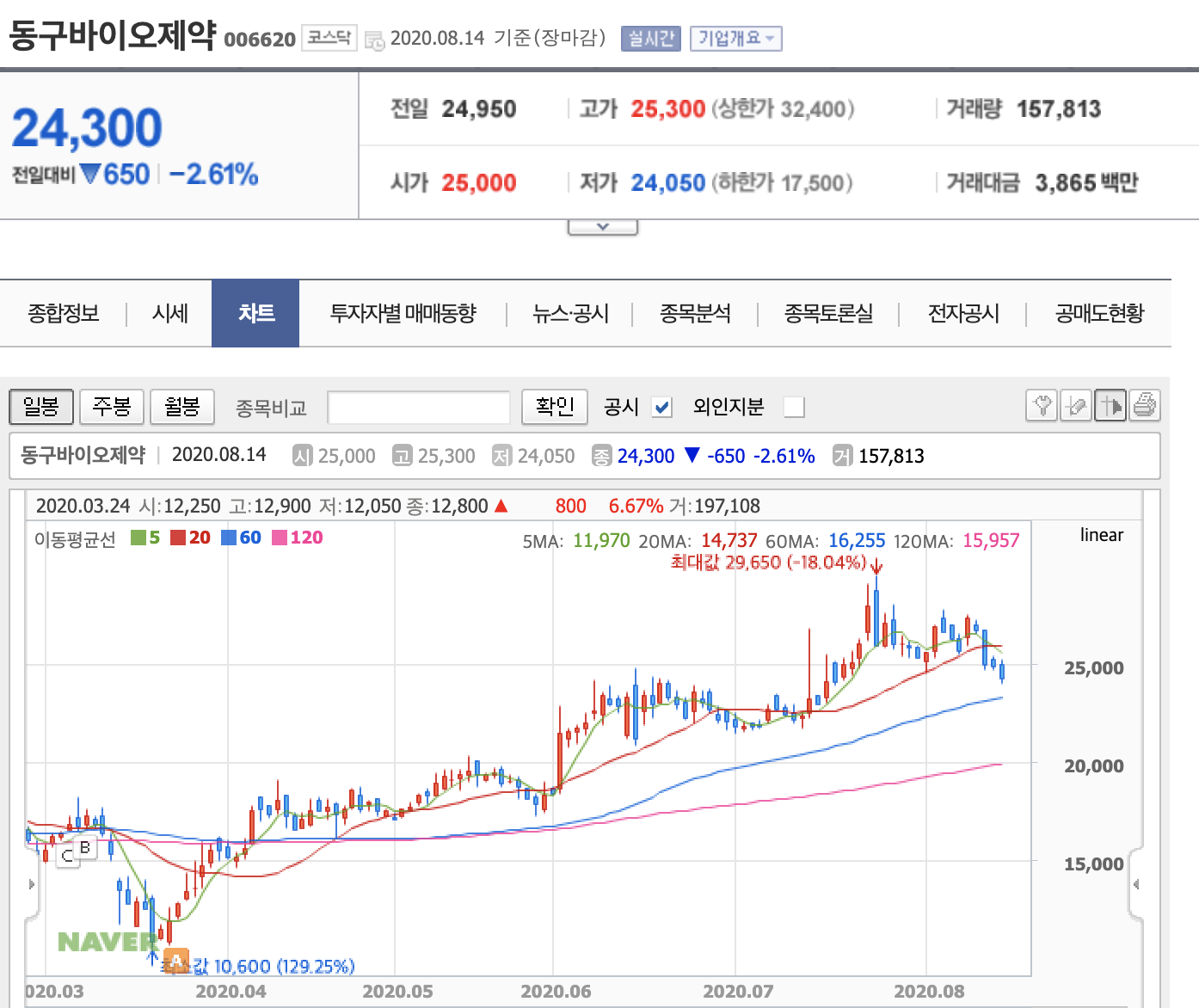Click the 5-day moving average green swatch

pyautogui.click(x=138, y=538)
